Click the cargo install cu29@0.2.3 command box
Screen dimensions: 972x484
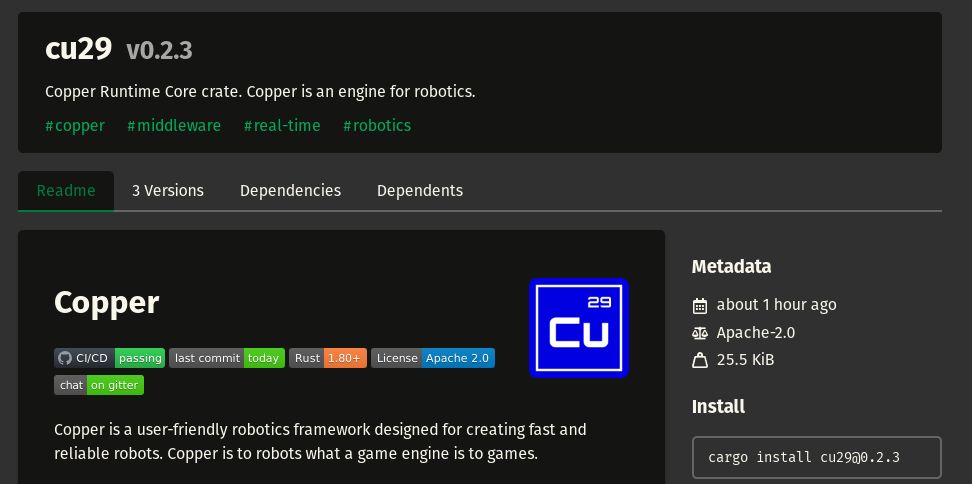tap(816, 458)
